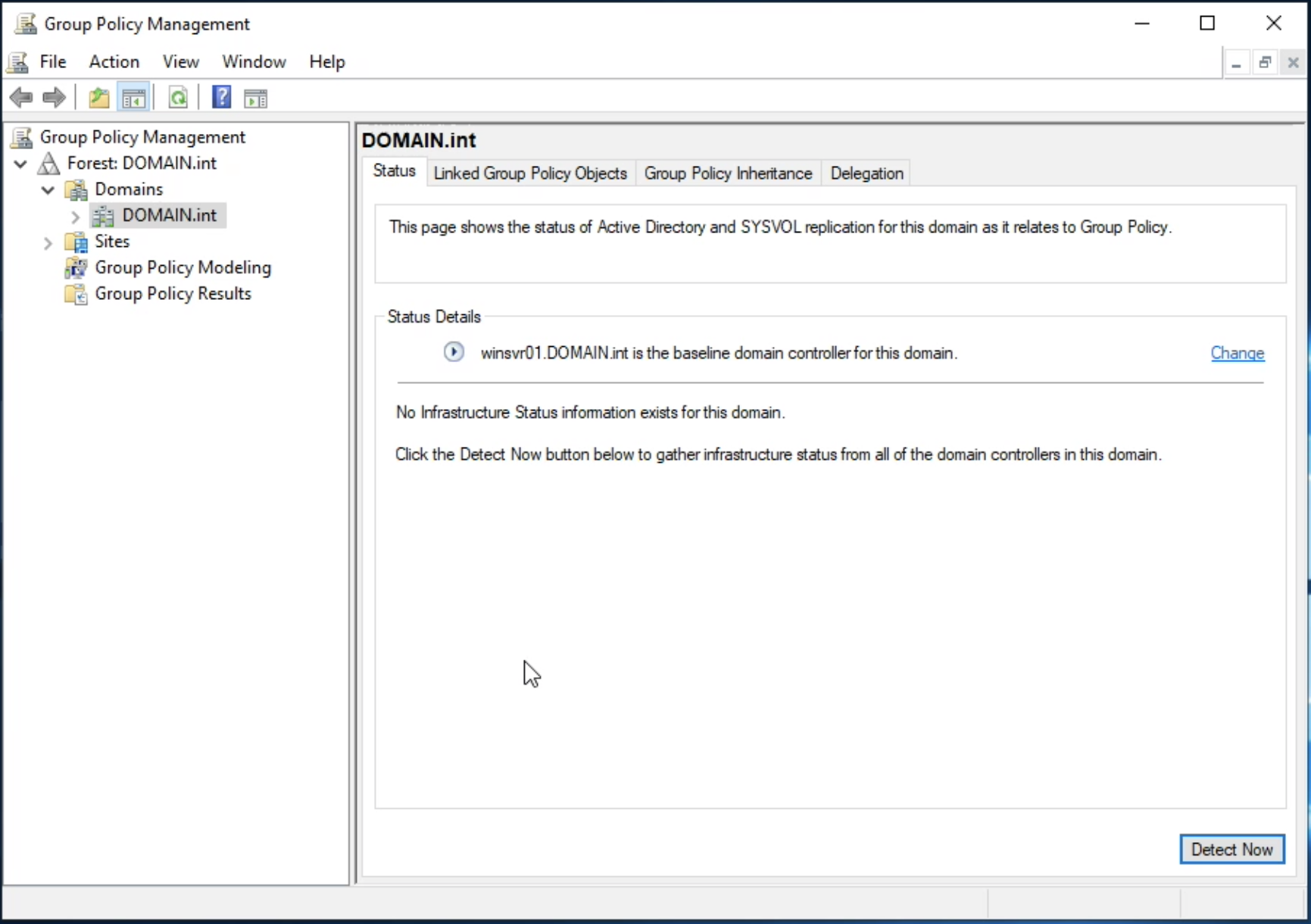Click the Refresh toolbar icon
Screen dimensions: 1311x924
pyautogui.click(x=178, y=98)
